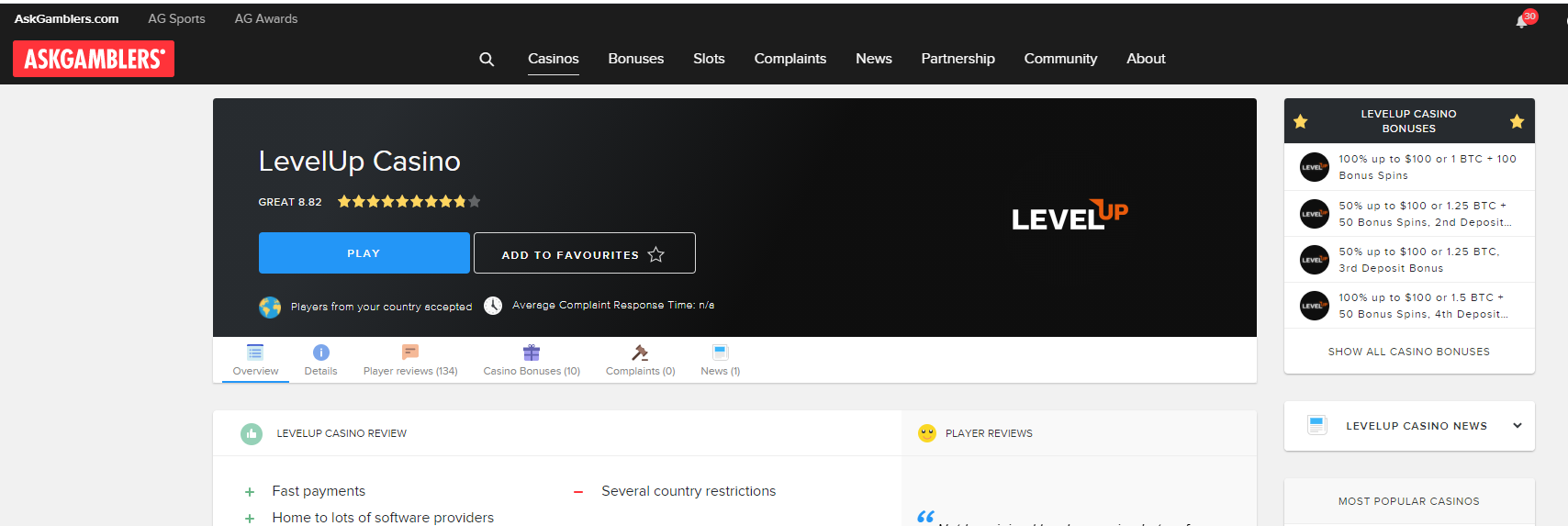Click the clock complaint response icon
Image resolution: width=1568 pixels, height=526 pixels.
point(493,306)
